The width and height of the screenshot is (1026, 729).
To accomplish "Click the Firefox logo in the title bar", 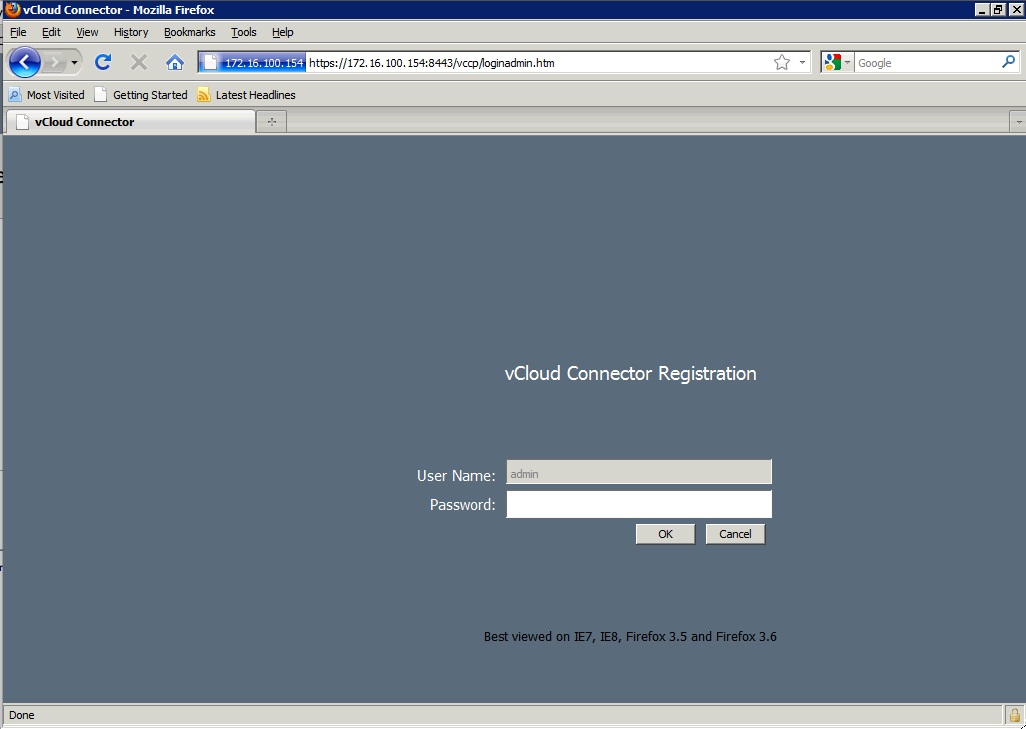I will point(12,9).
